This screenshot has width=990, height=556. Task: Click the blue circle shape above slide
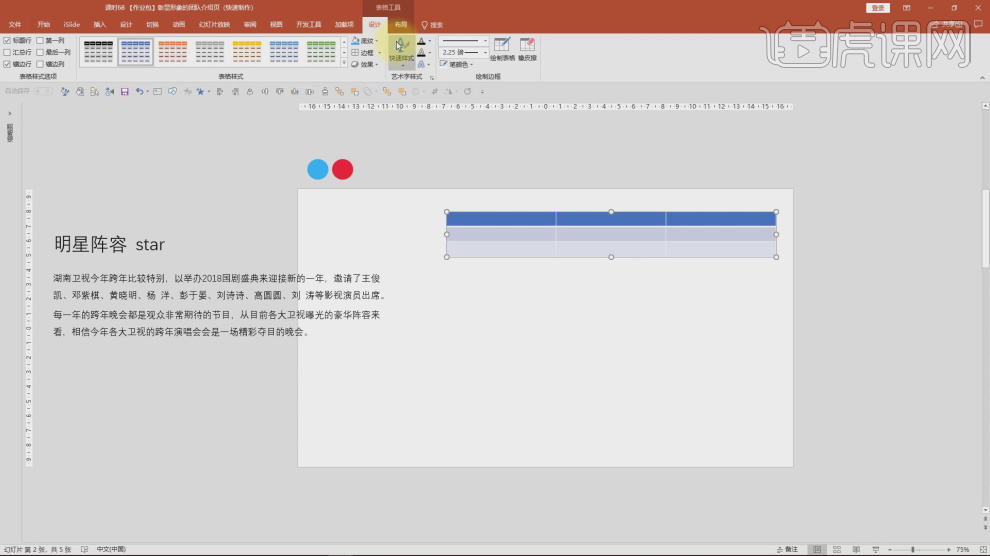click(318, 169)
